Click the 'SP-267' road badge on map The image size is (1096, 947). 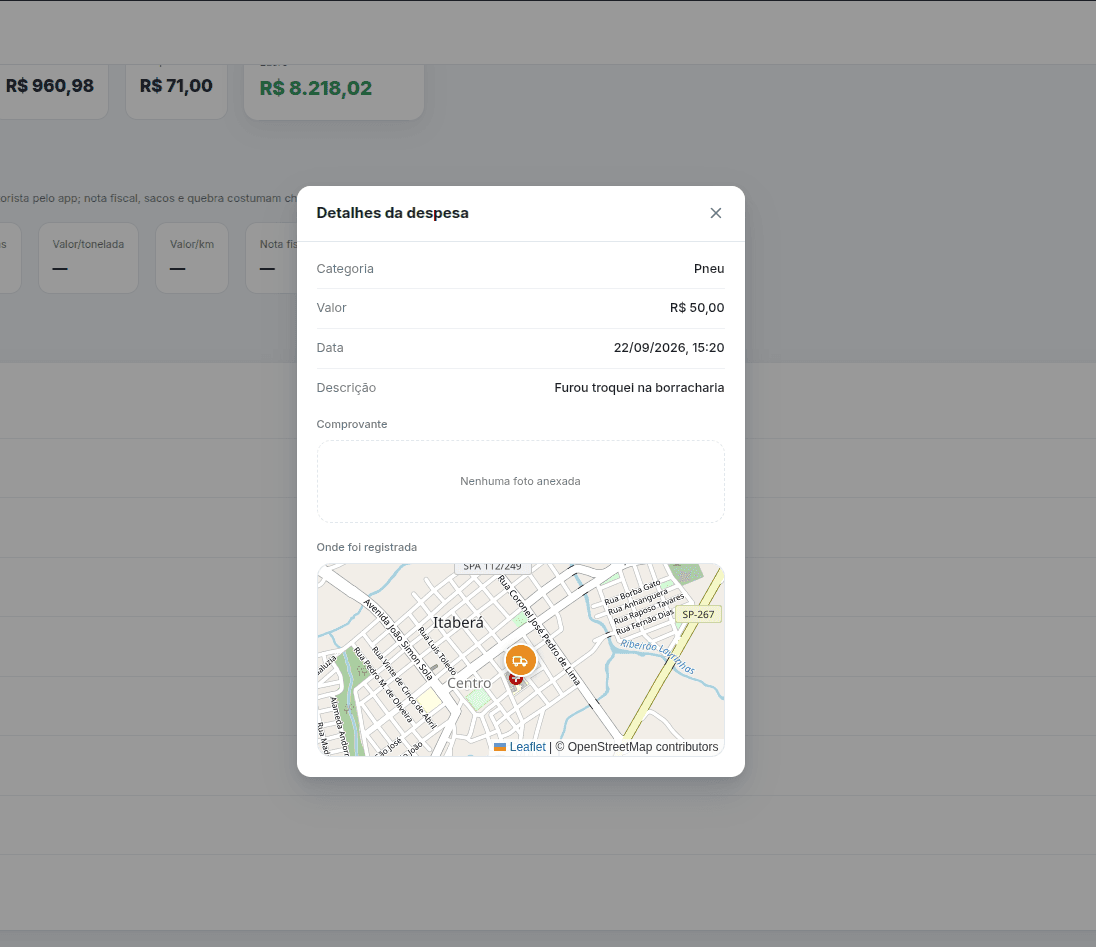pos(698,614)
